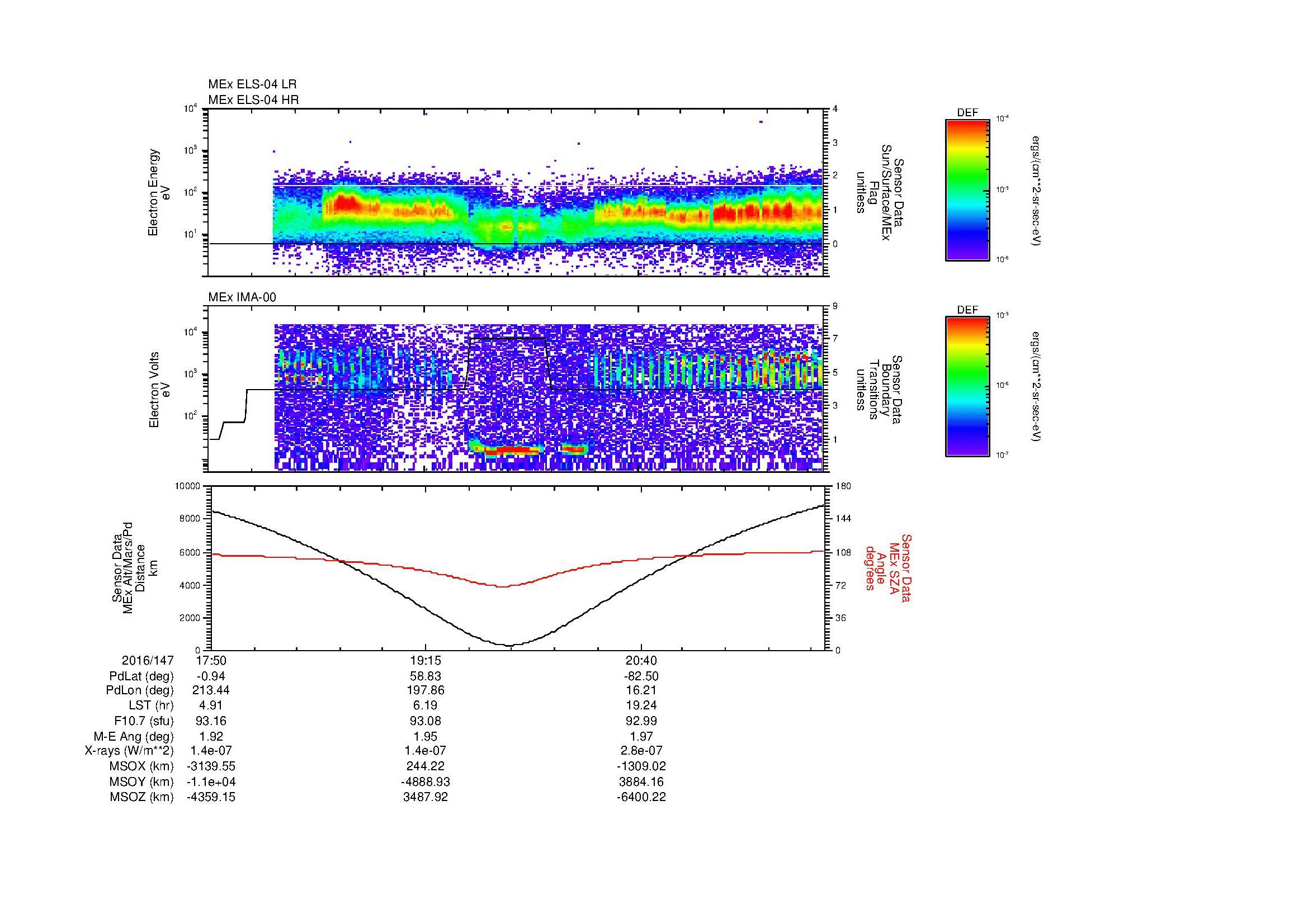This screenshot has width=1308, height=924.
Task: Click the altitude axis tick 10000
Action: pyautogui.click(x=187, y=486)
